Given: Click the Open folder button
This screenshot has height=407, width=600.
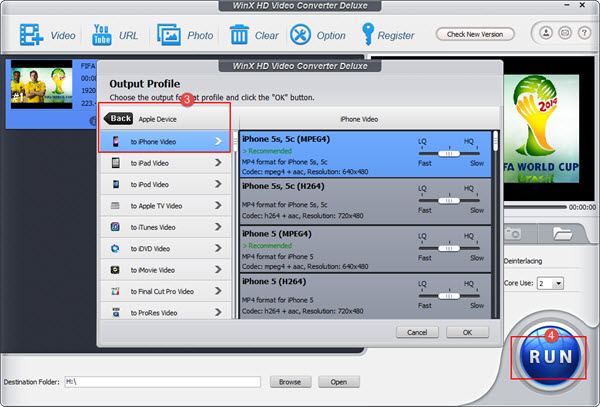Looking at the screenshot, I should 339,382.
